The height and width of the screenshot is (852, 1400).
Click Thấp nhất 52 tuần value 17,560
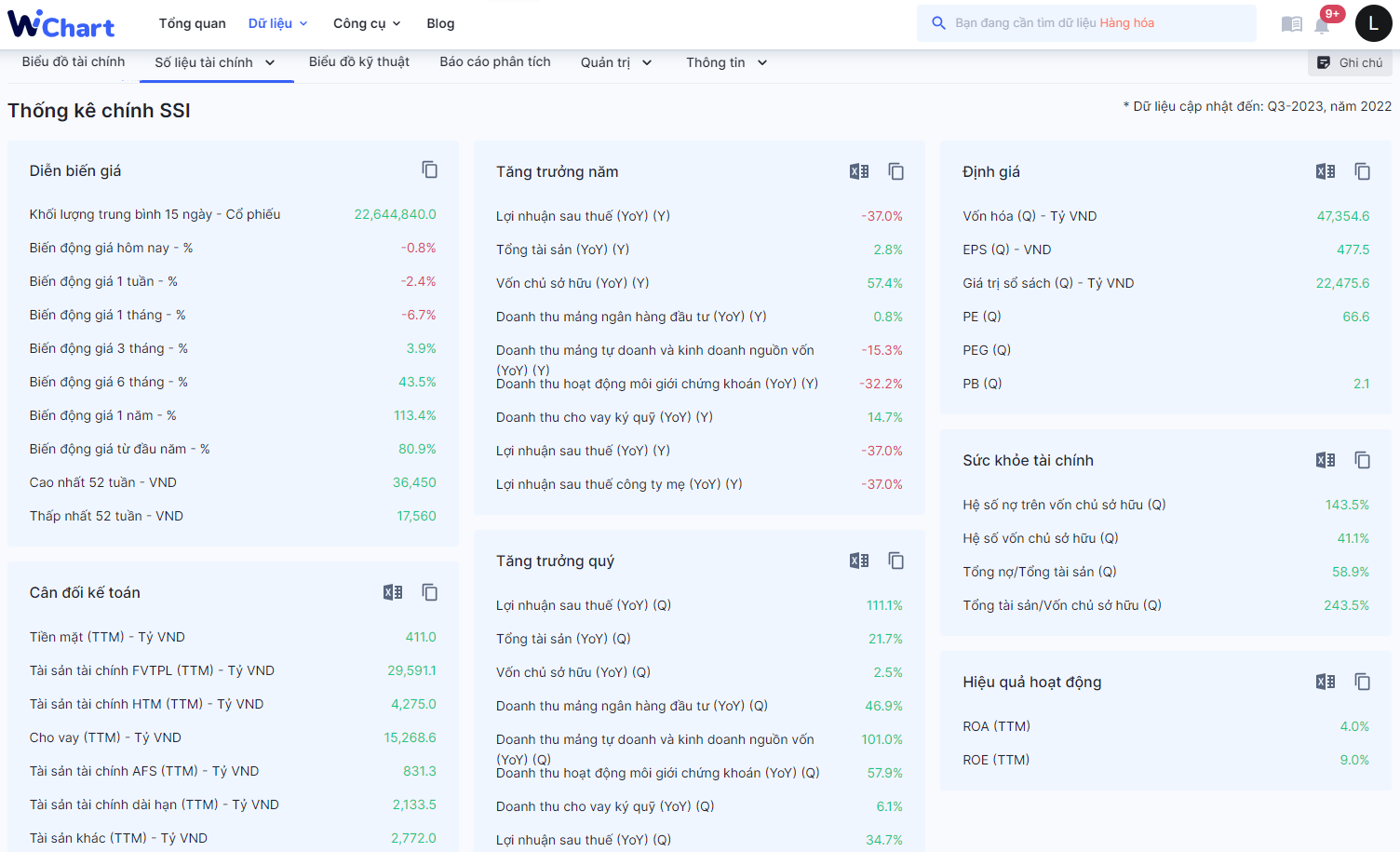[x=416, y=516]
